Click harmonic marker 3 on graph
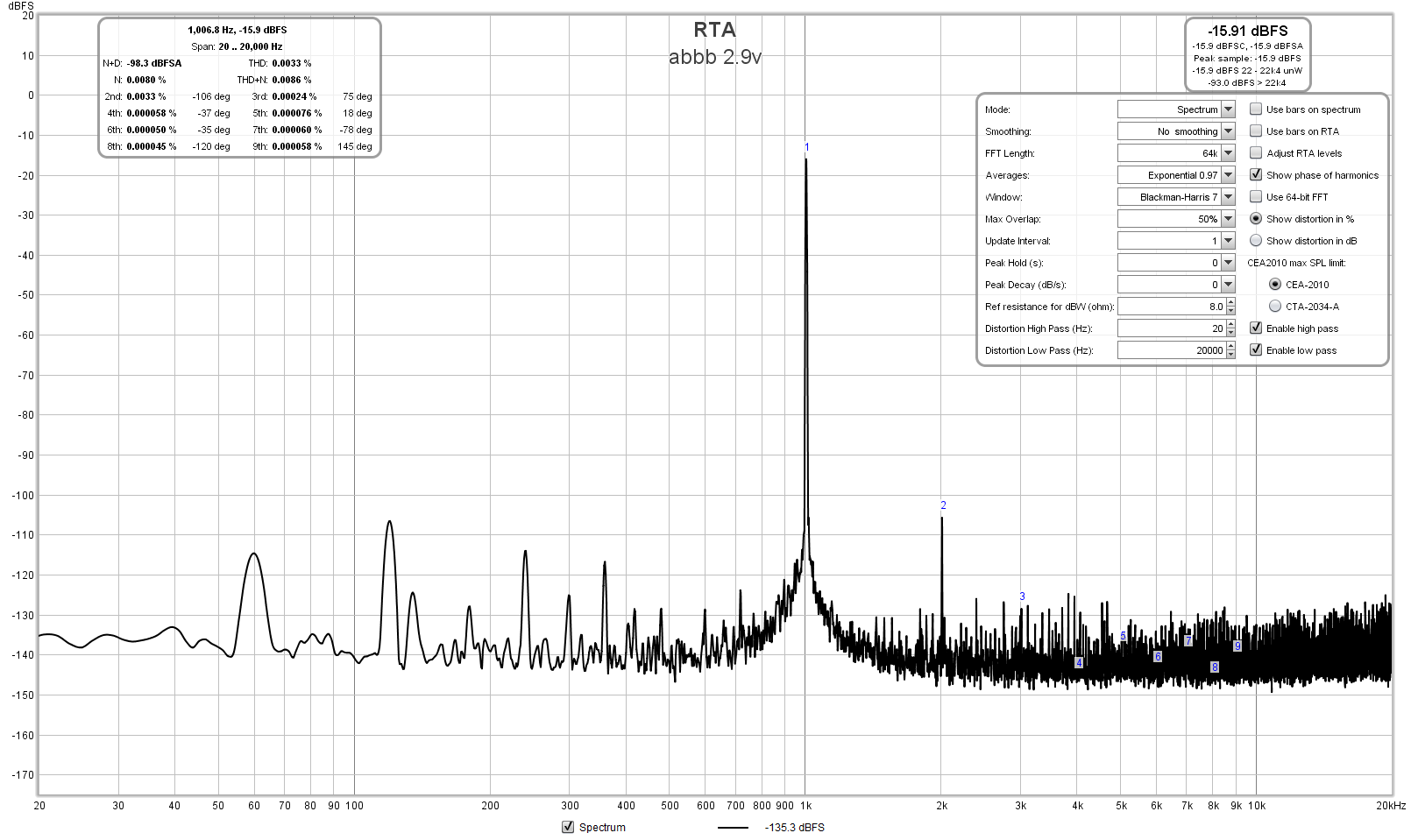Image resolution: width=1411 pixels, height=840 pixels. click(1022, 596)
